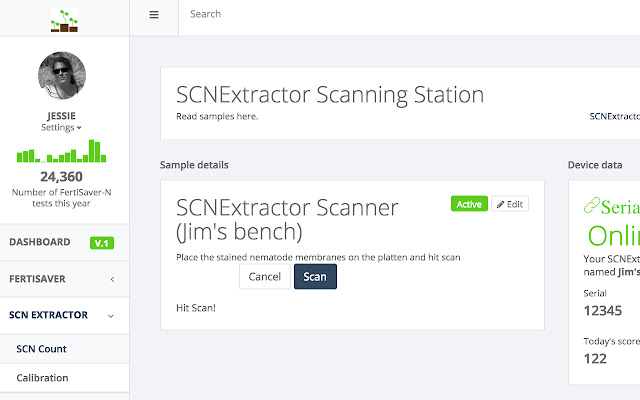The image size is (640, 400).
Task: Open the Settings dropdown under Jessie
Action: (61, 127)
